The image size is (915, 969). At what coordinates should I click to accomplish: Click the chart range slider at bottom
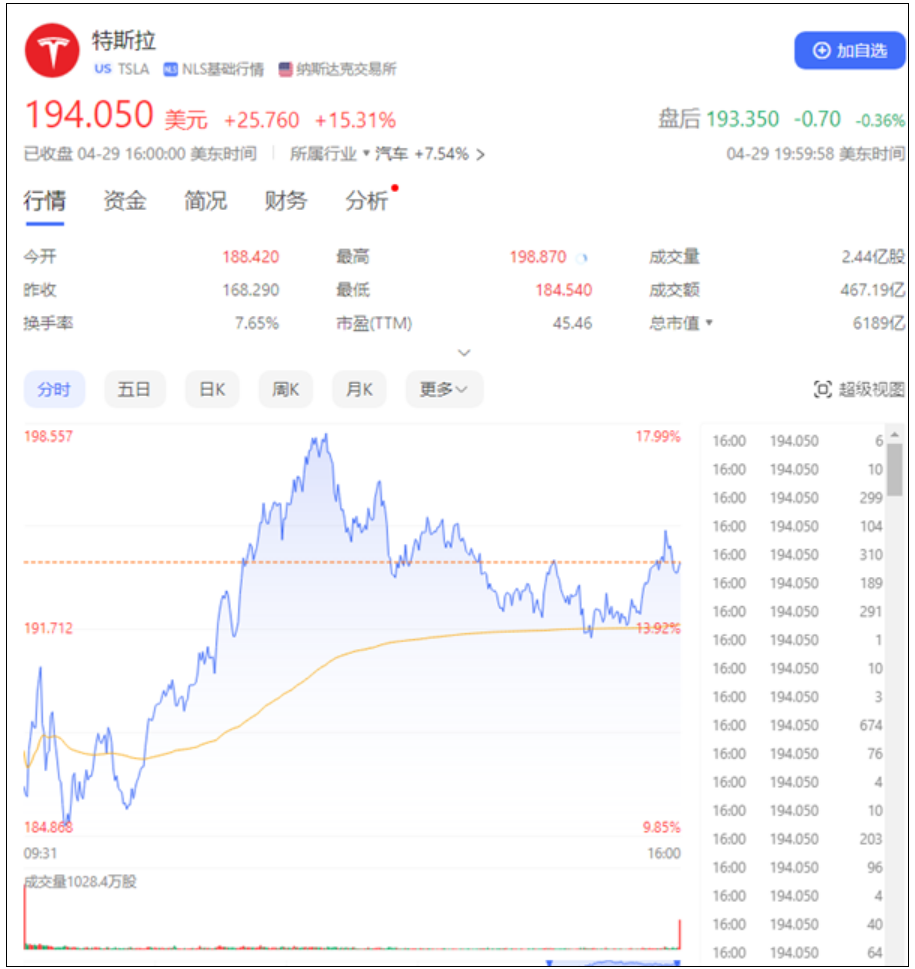click(x=614, y=963)
